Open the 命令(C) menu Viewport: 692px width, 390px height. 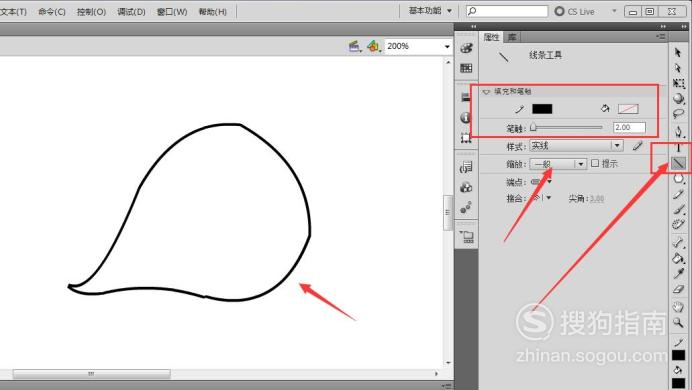[52, 12]
